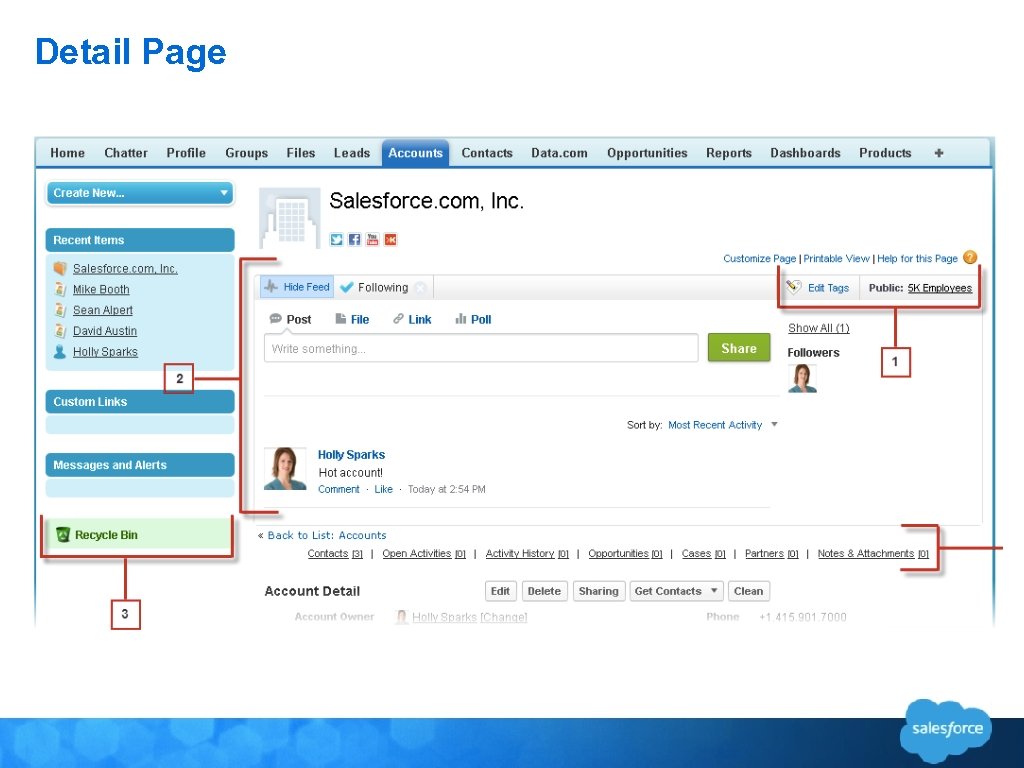Open the Sort by Most Recent Activity dropdown

722,425
